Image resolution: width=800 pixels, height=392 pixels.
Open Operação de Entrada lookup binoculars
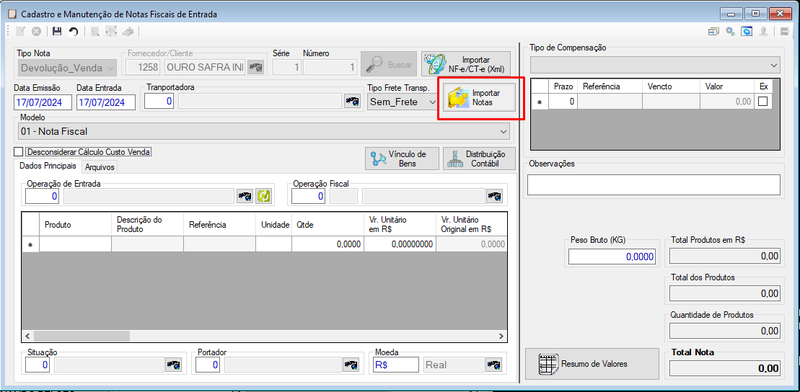[244, 196]
